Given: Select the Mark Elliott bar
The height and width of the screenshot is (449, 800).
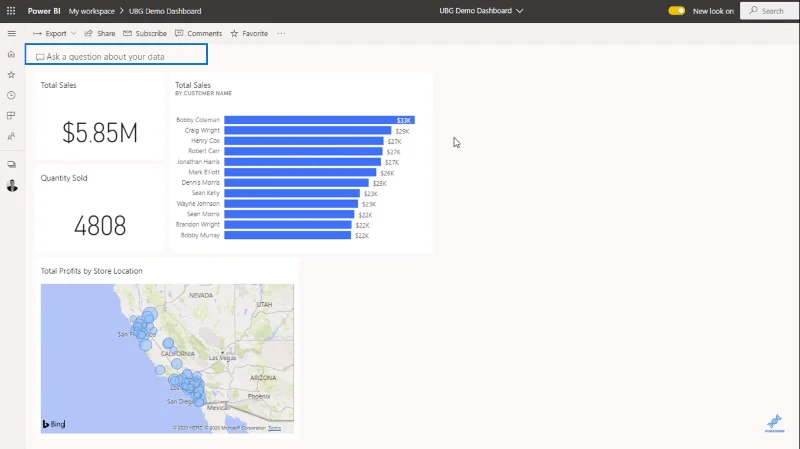Looking at the screenshot, I should [300, 172].
